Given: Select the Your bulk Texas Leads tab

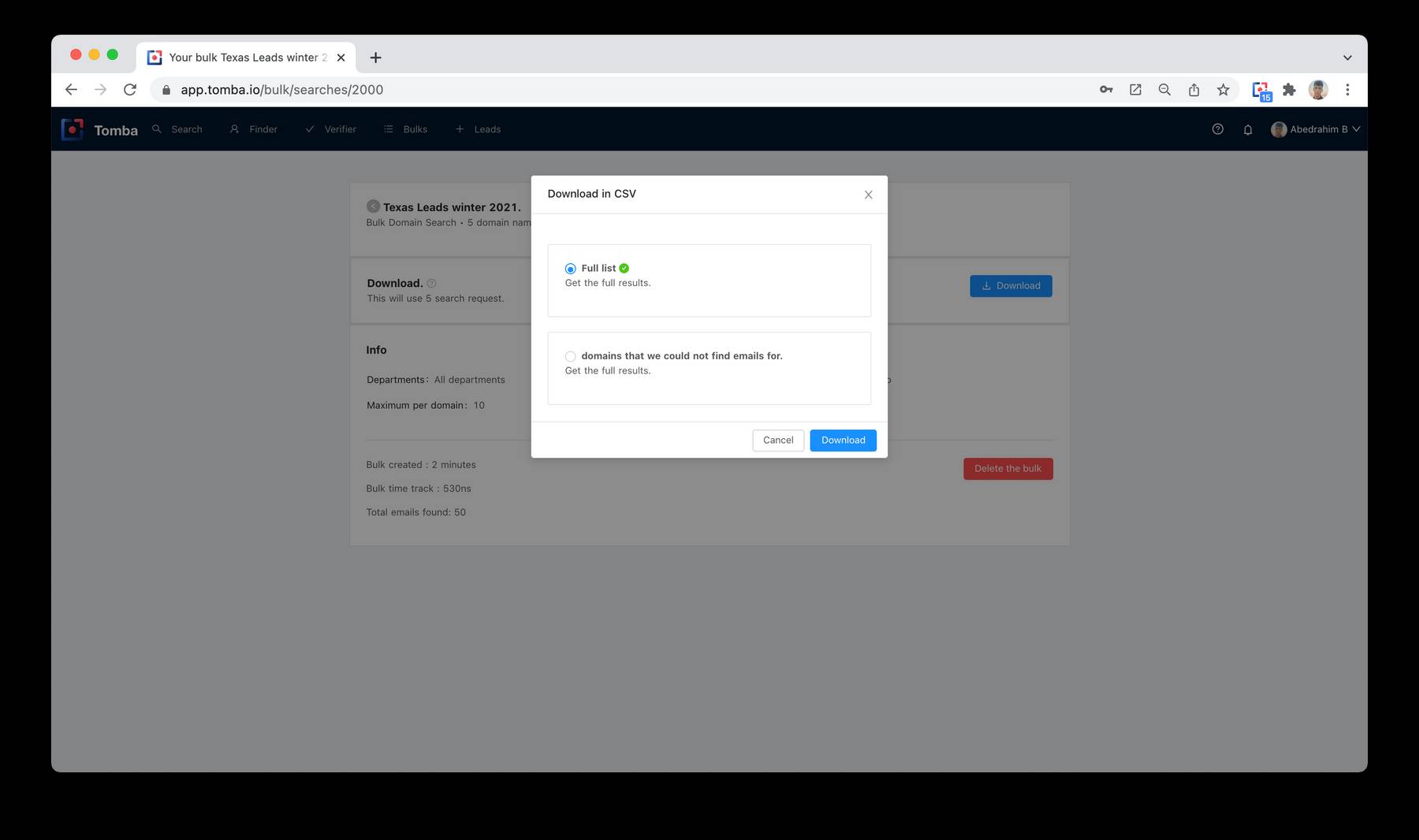Looking at the screenshot, I should coord(246,58).
